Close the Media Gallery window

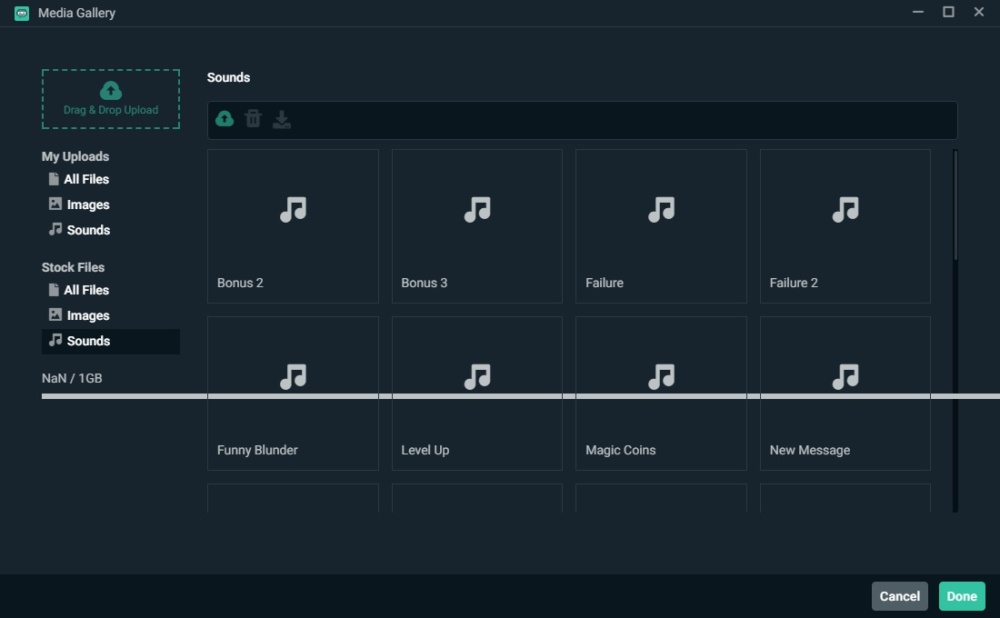(x=979, y=12)
